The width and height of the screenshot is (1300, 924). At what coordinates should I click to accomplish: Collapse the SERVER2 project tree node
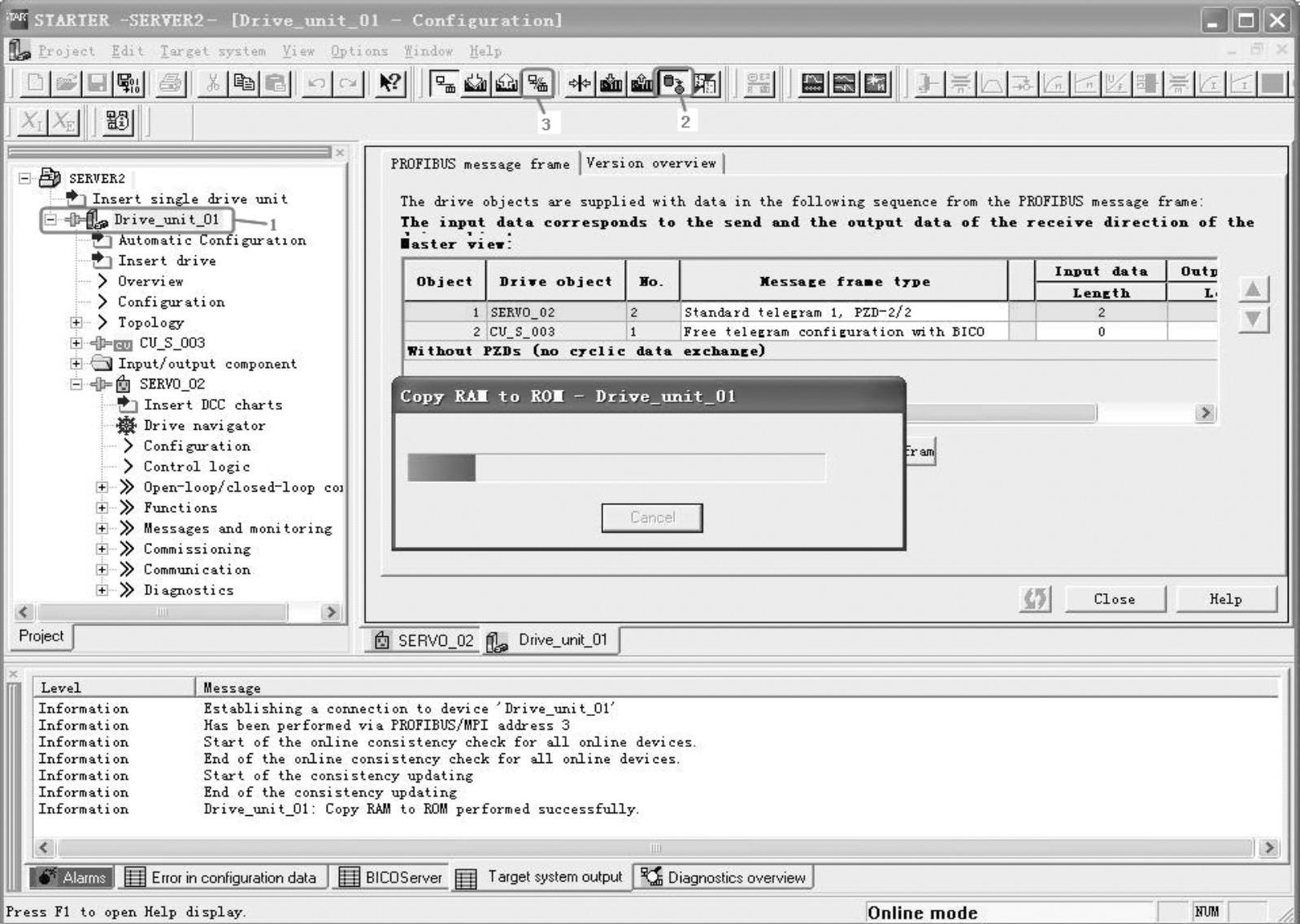tap(25, 178)
